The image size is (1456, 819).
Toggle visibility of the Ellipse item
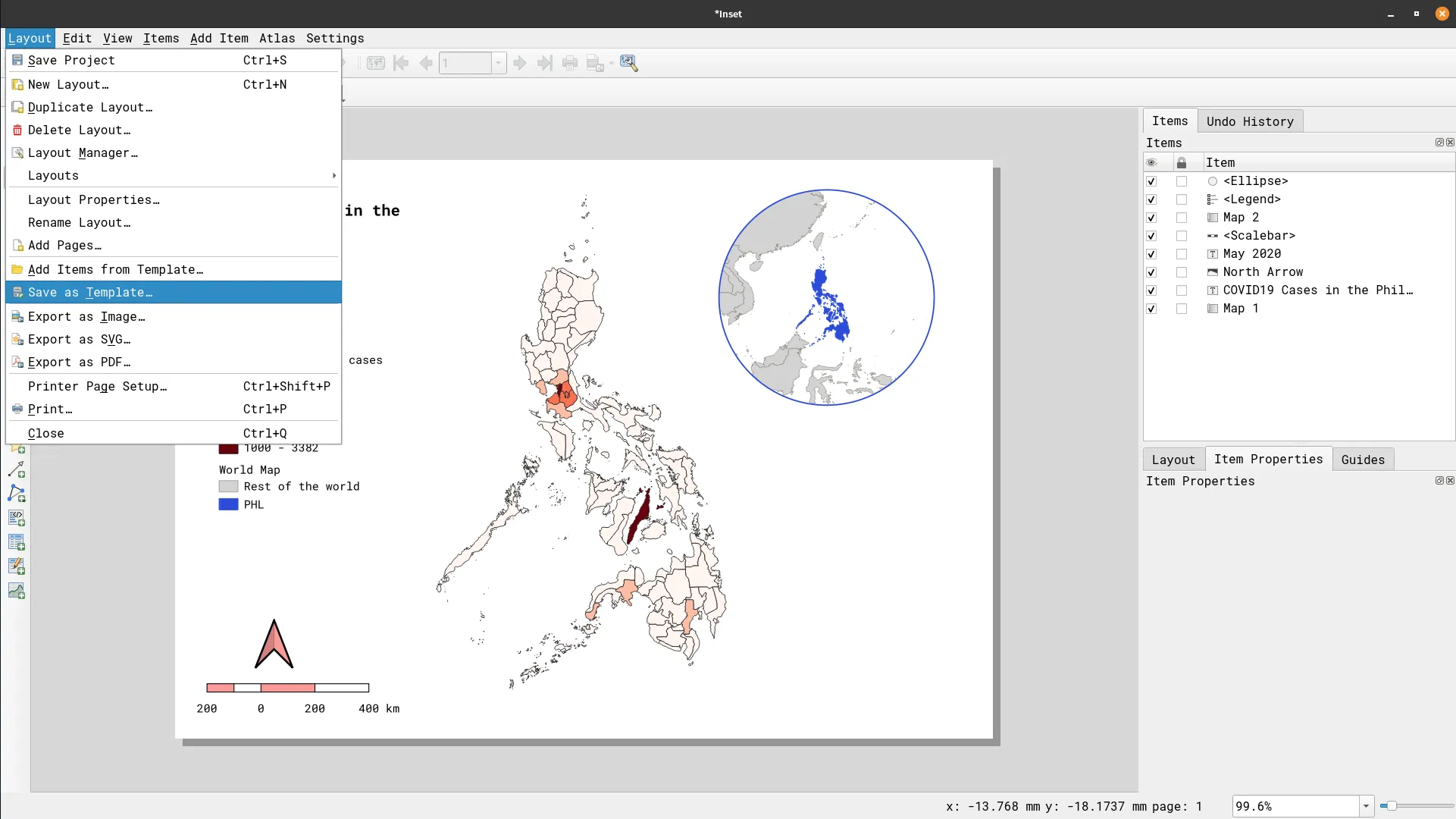pyautogui.click(x=1151, y=181)
